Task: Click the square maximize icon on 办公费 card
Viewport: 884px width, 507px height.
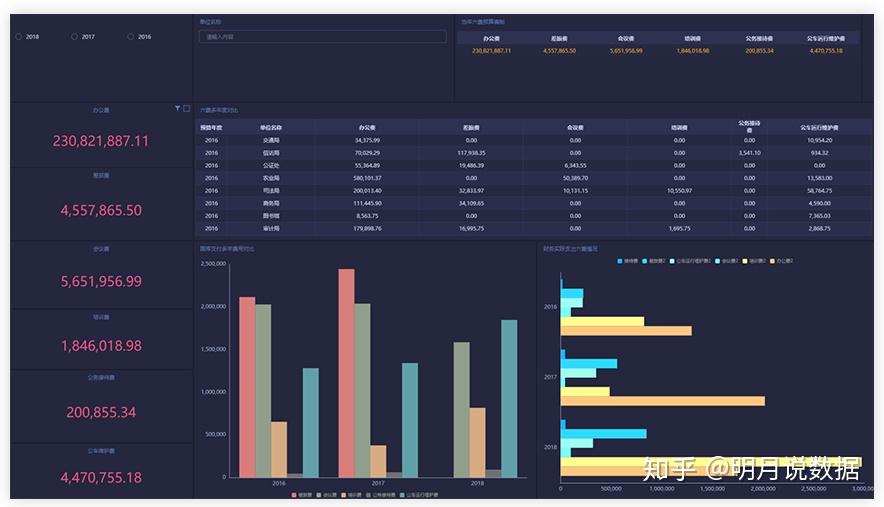Action: click(186, 108)
